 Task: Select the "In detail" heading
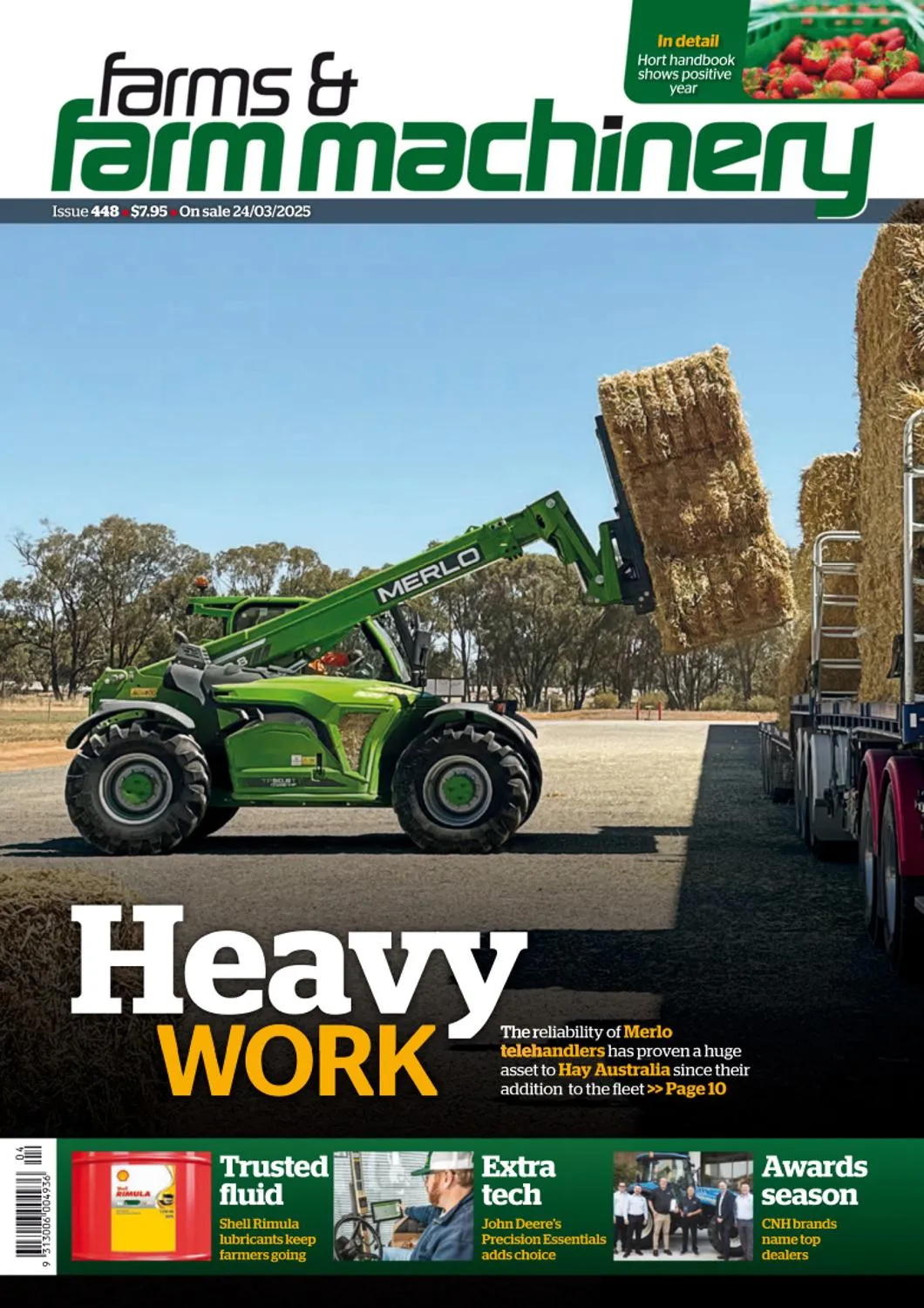click(688, 41)
